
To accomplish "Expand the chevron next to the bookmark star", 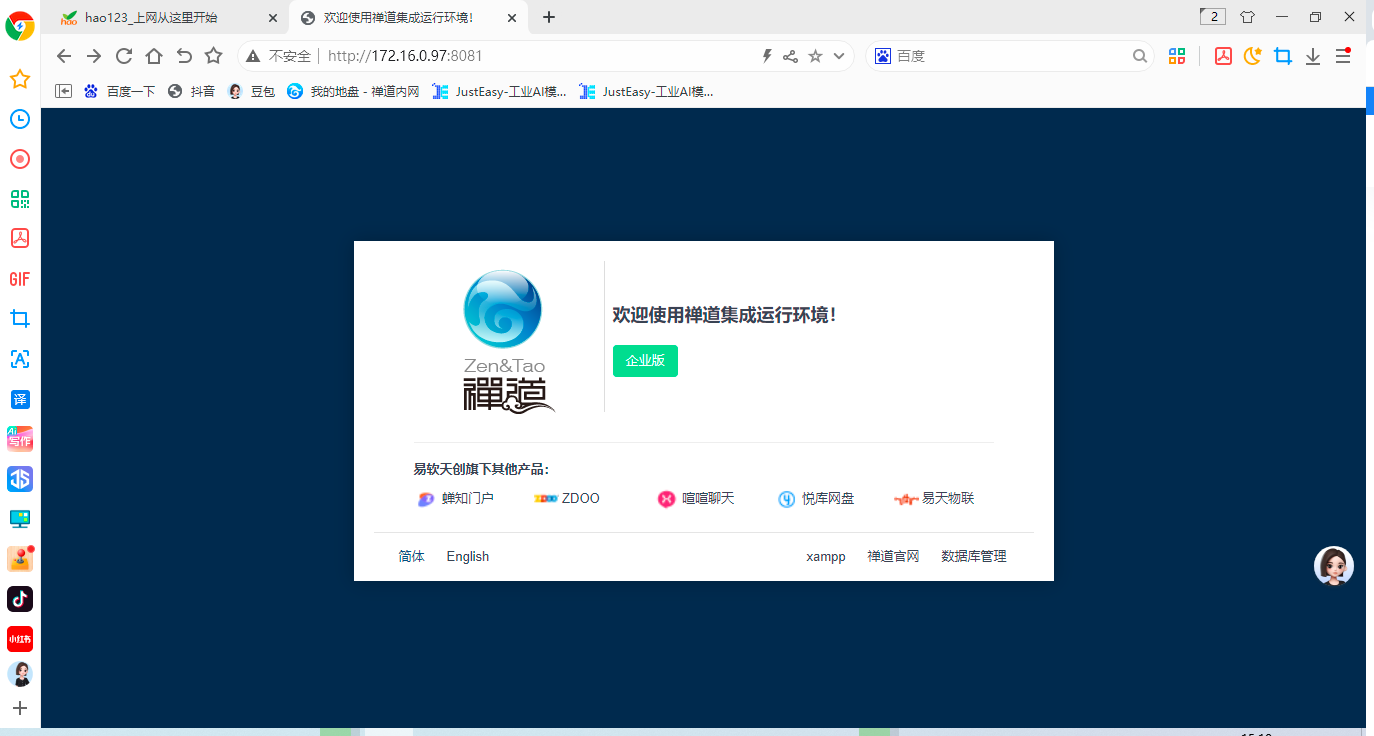I will (838, 56).
